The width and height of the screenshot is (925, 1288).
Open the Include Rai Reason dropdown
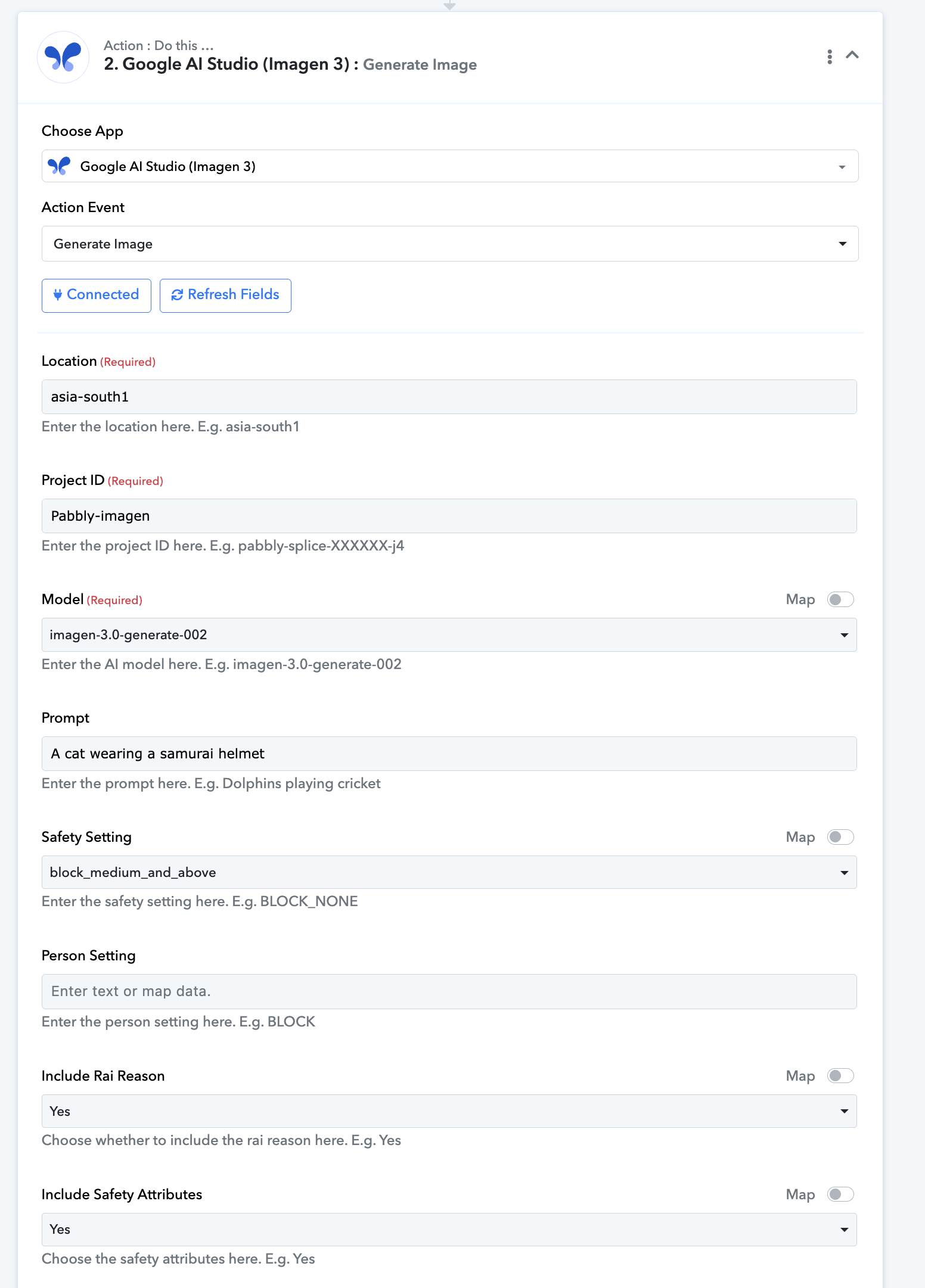(x=449, y=1111)
